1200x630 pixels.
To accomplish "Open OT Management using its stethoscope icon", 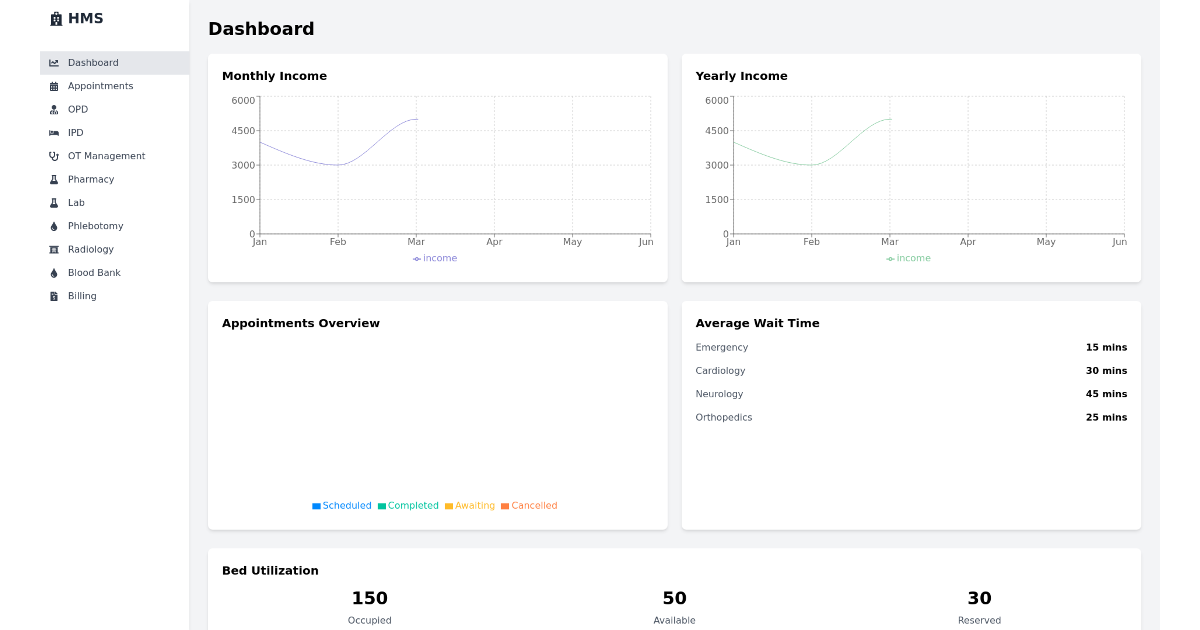I will 53,155.
